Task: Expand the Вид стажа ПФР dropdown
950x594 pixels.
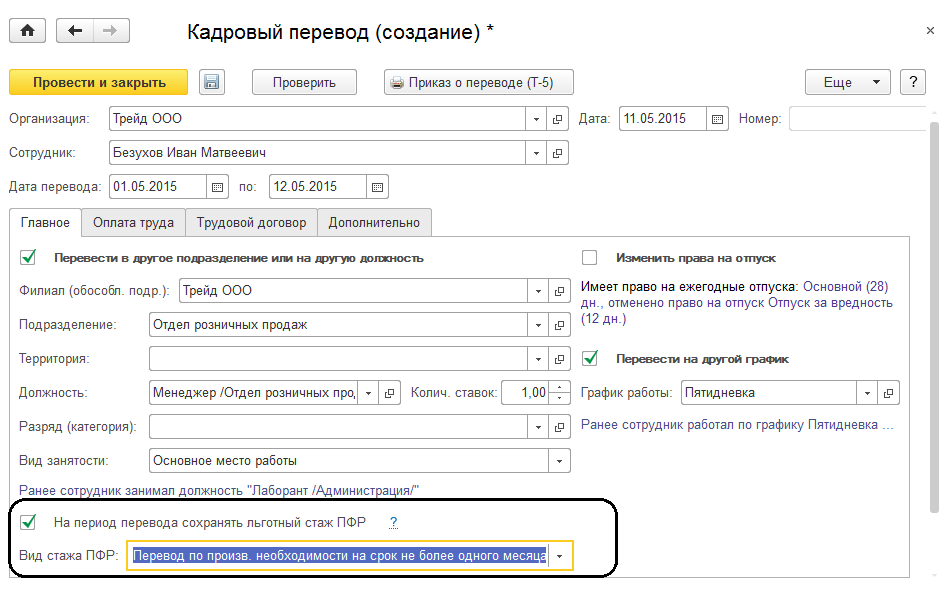Action: point(560,555)
